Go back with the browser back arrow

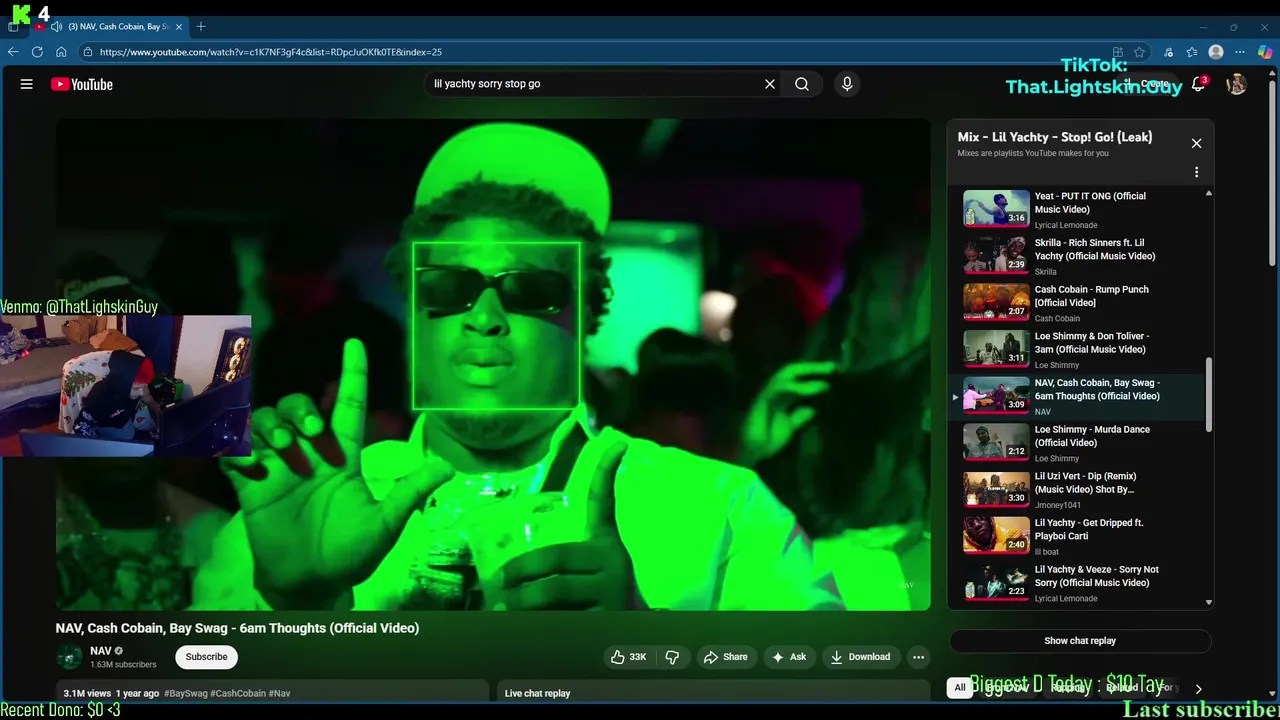[13, 52]
